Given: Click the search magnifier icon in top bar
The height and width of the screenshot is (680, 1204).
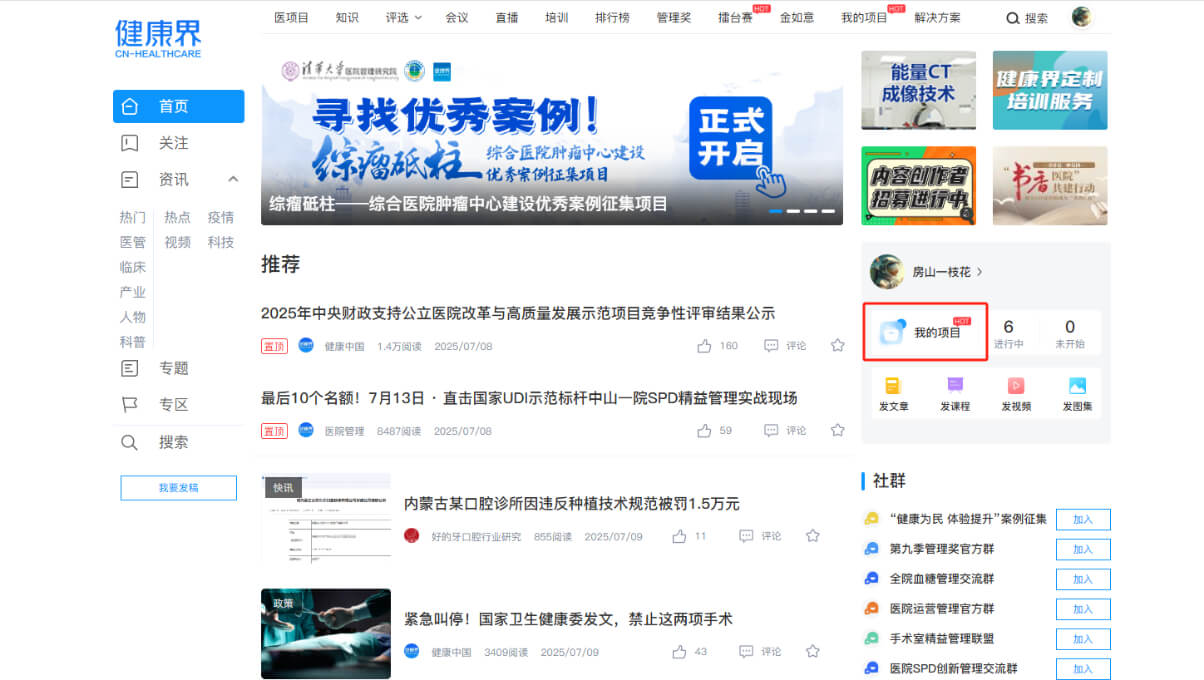Looking at the screenshot, I should pos(1013,18).
